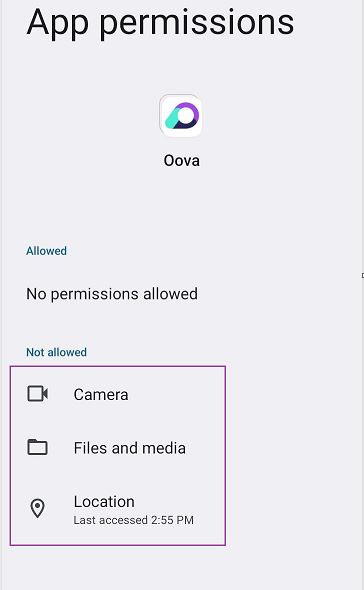Tap the purple ring in Oova logo

click(186, 115)
